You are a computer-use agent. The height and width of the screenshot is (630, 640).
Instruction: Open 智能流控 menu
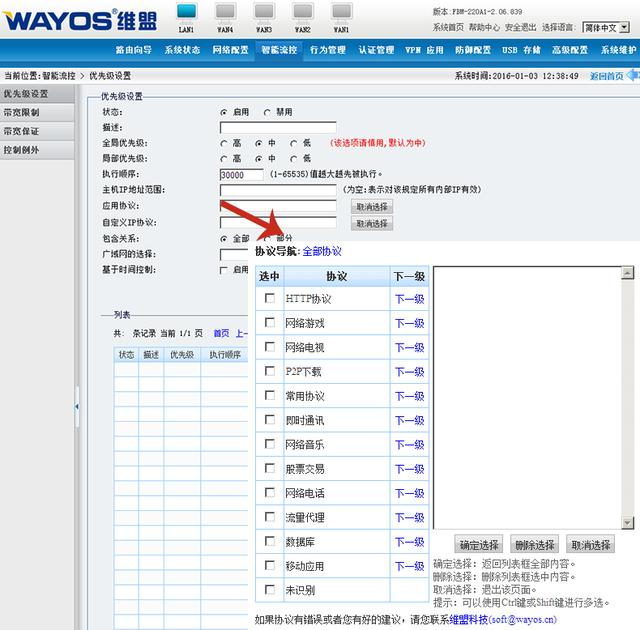click(279, 50)
